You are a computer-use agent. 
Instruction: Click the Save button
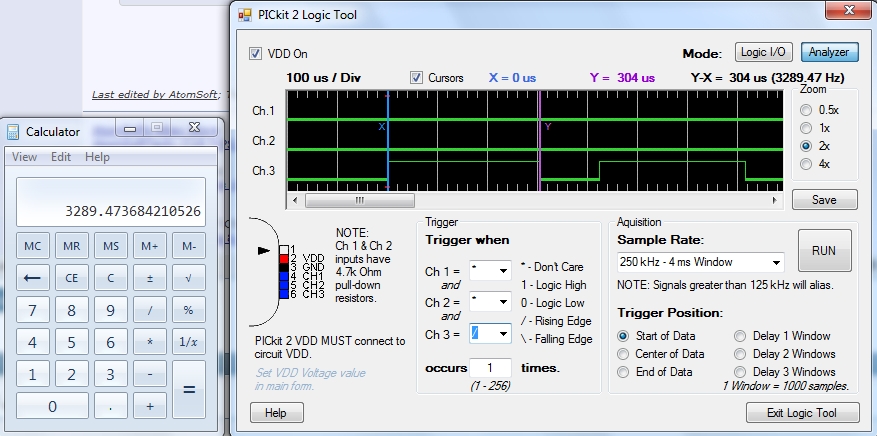click(824, 200)
